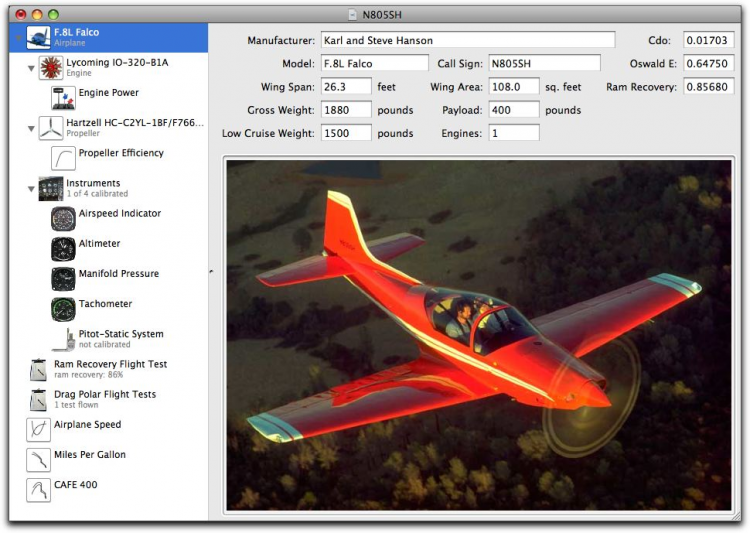The height and width of the screenshot is (533, 750).
Task: Click the Falco airplane photo
Action: pos(479,335)
